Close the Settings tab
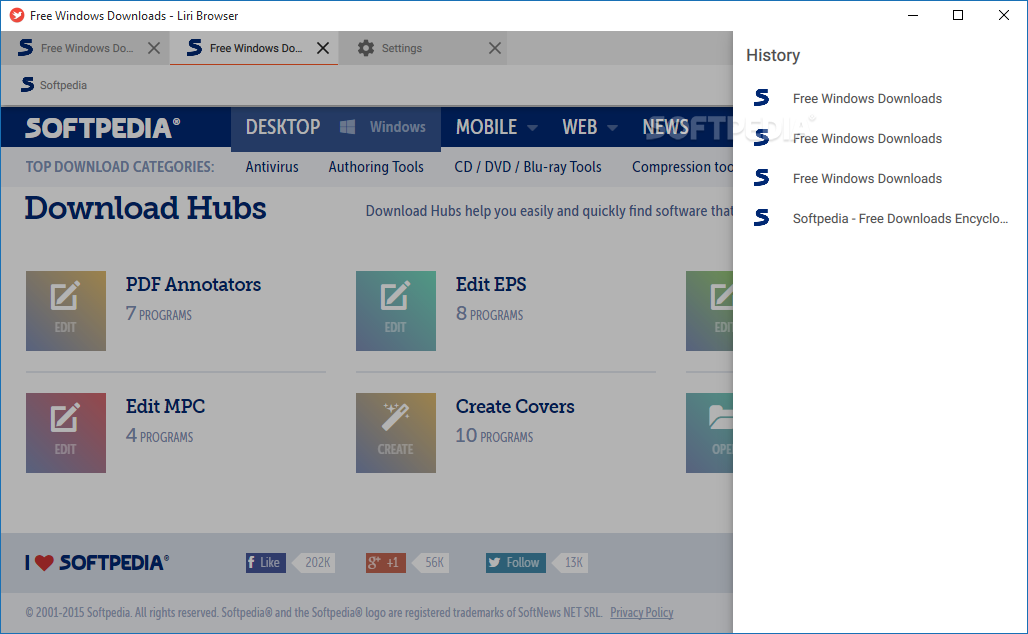The image size is (1028, 634). 495,49
